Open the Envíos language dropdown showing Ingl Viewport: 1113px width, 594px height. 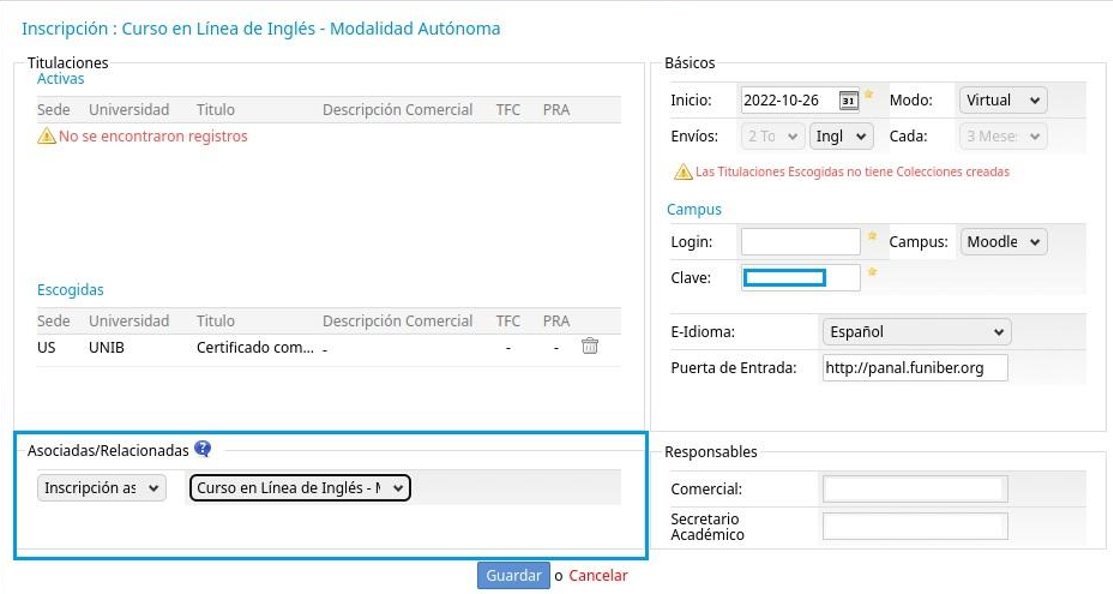tap(841, 136)
